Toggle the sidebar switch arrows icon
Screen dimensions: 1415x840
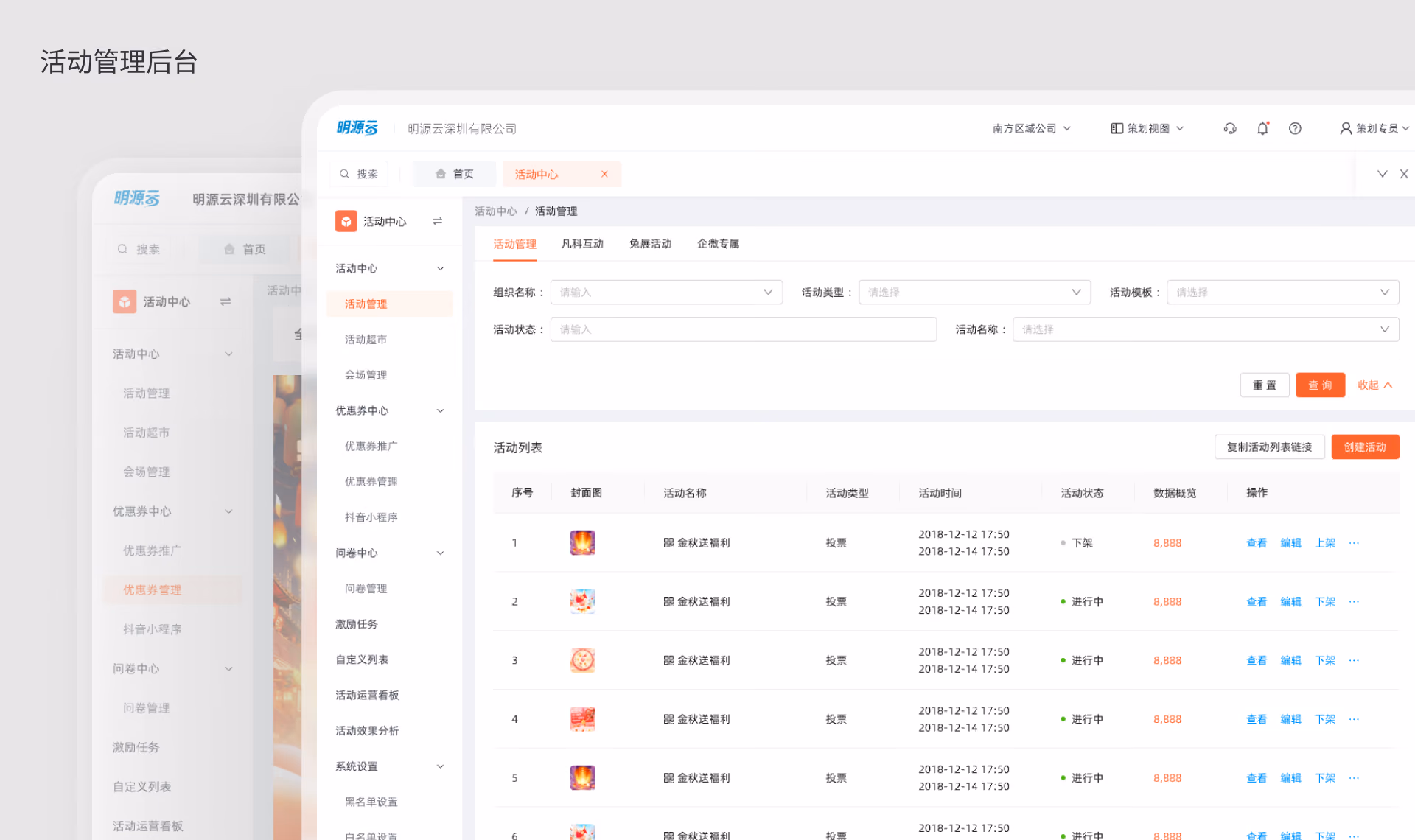(x=437, y=221)
